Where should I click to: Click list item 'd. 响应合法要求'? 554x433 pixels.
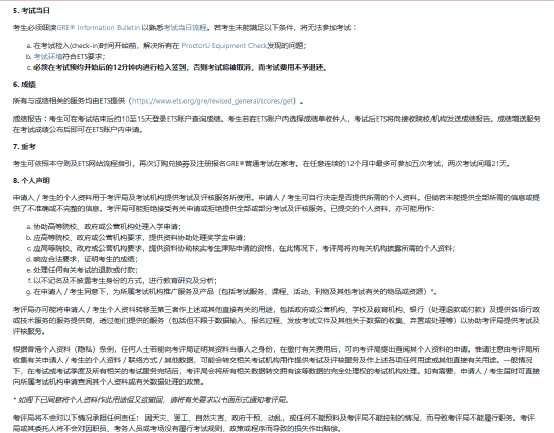tap(82, 259)
